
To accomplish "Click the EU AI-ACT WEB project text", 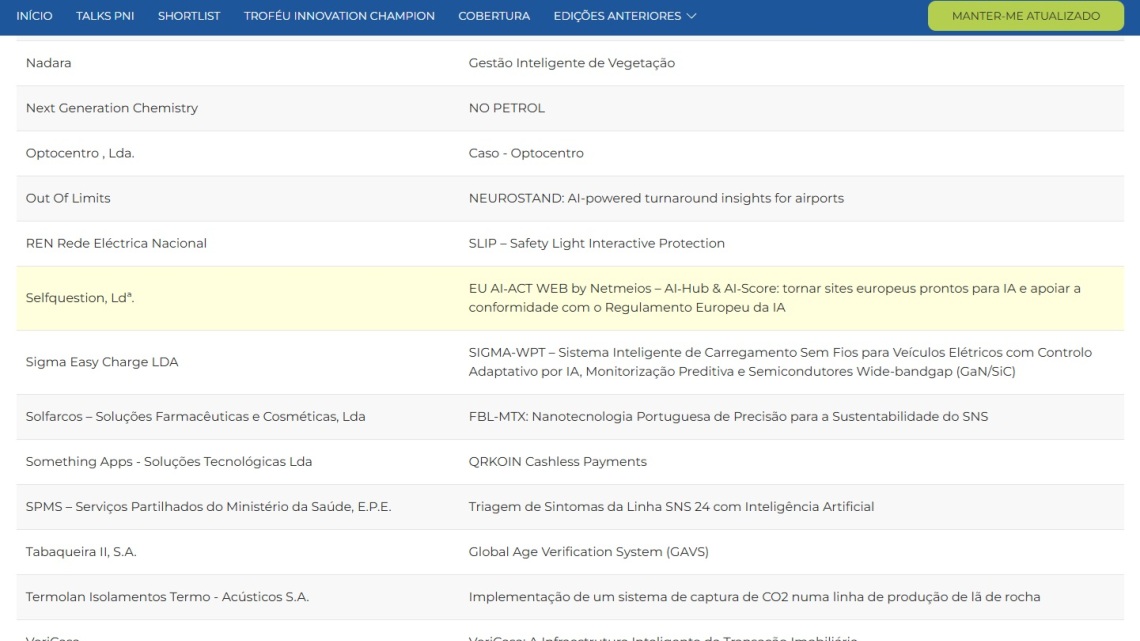I will point(774,298).
